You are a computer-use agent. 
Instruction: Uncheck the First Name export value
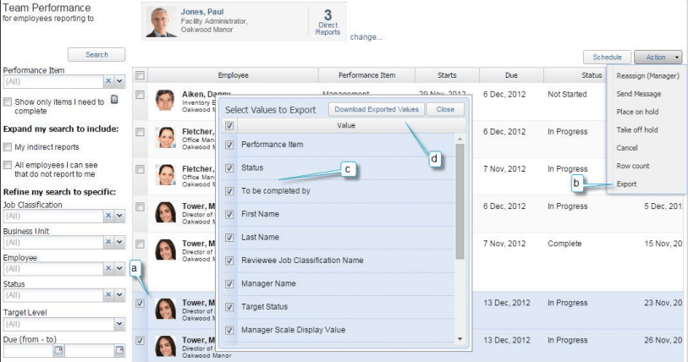point(229,215)
